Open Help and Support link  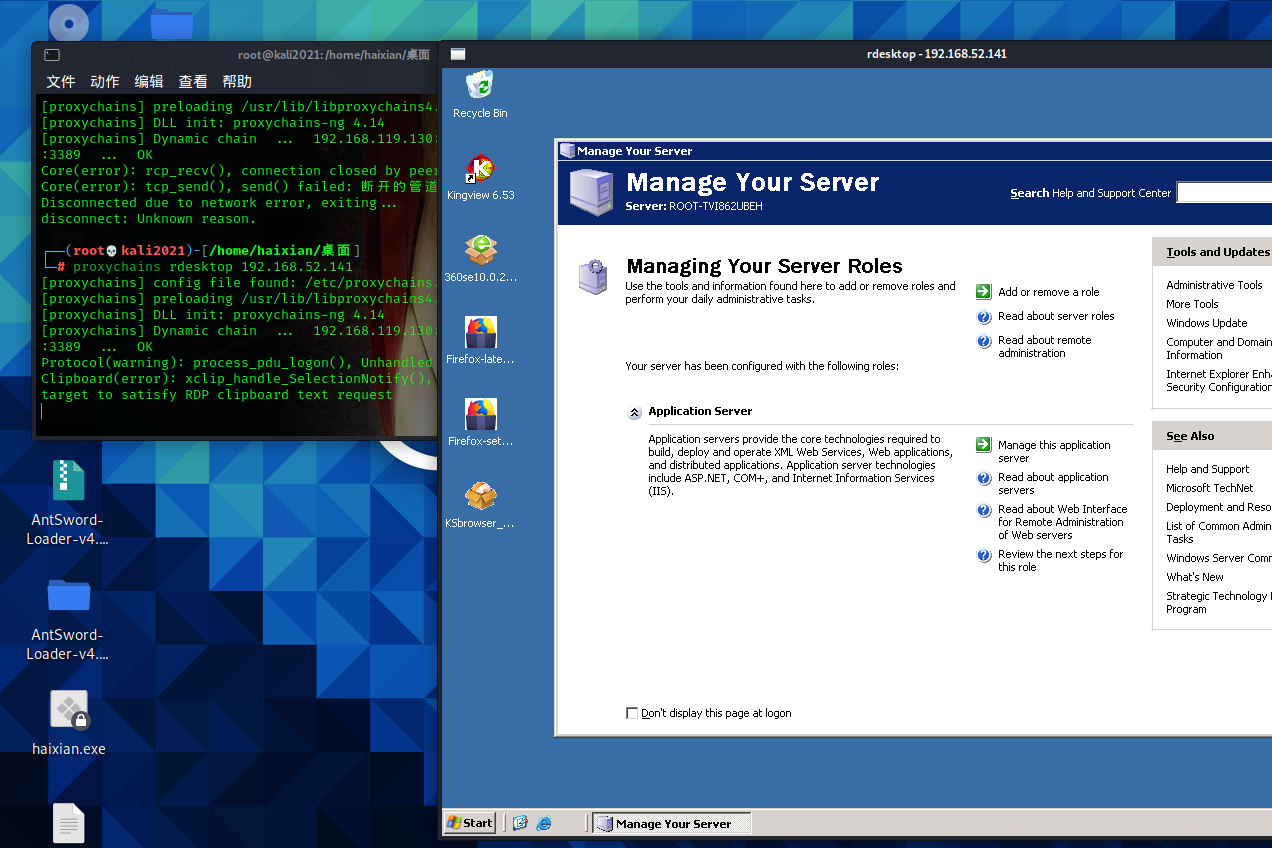(x=1207, y=469)
